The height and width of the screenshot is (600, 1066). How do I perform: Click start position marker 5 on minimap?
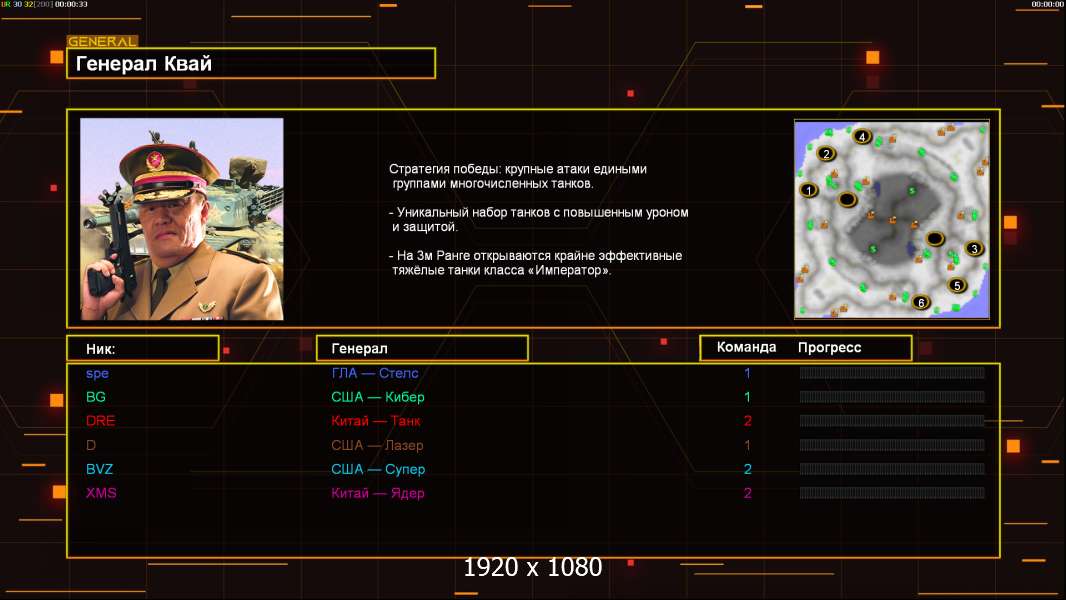(x=956, y=286)
